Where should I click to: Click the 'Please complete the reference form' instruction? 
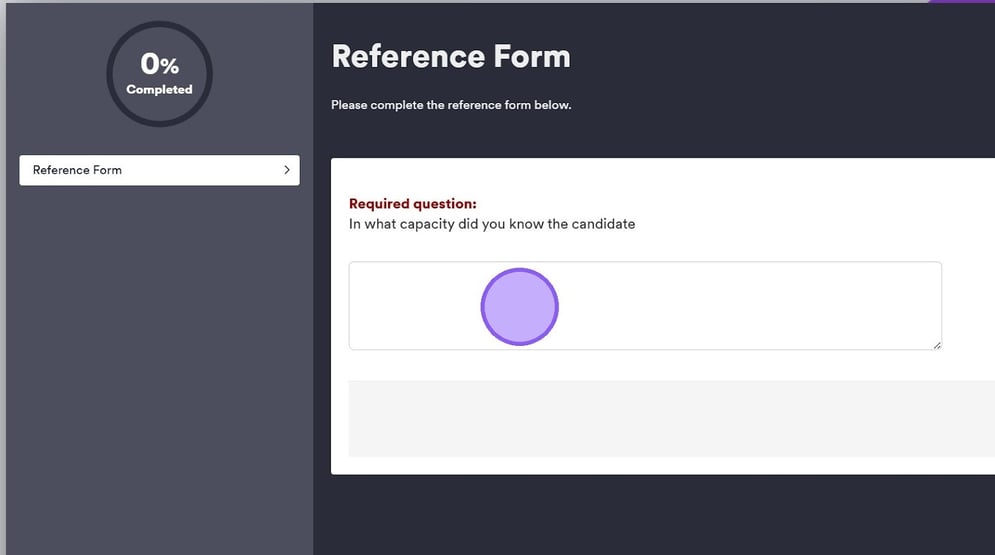(x=451, y=105)
